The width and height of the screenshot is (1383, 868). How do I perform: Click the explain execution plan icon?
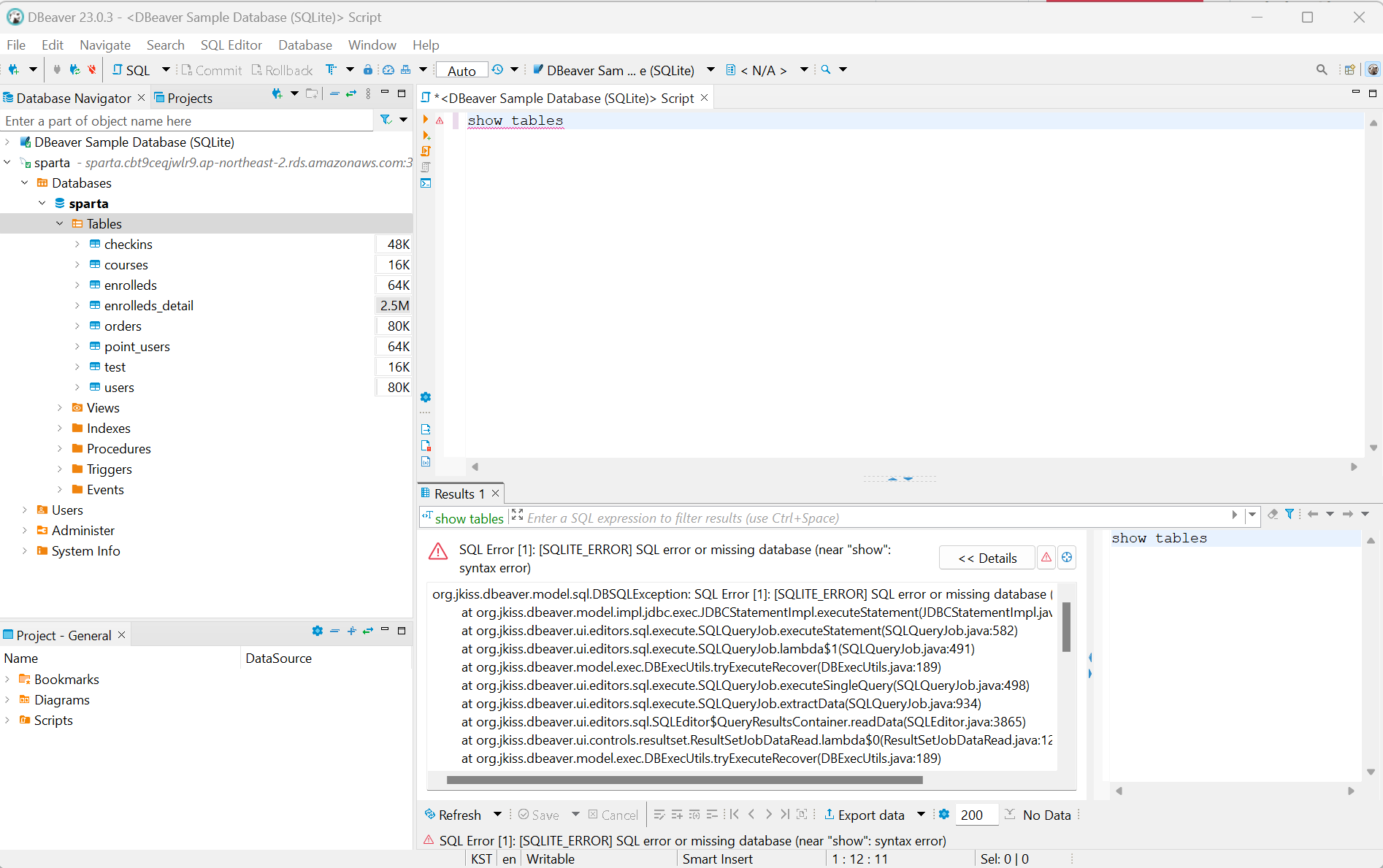pyautogui.click(x=426, y=167)
